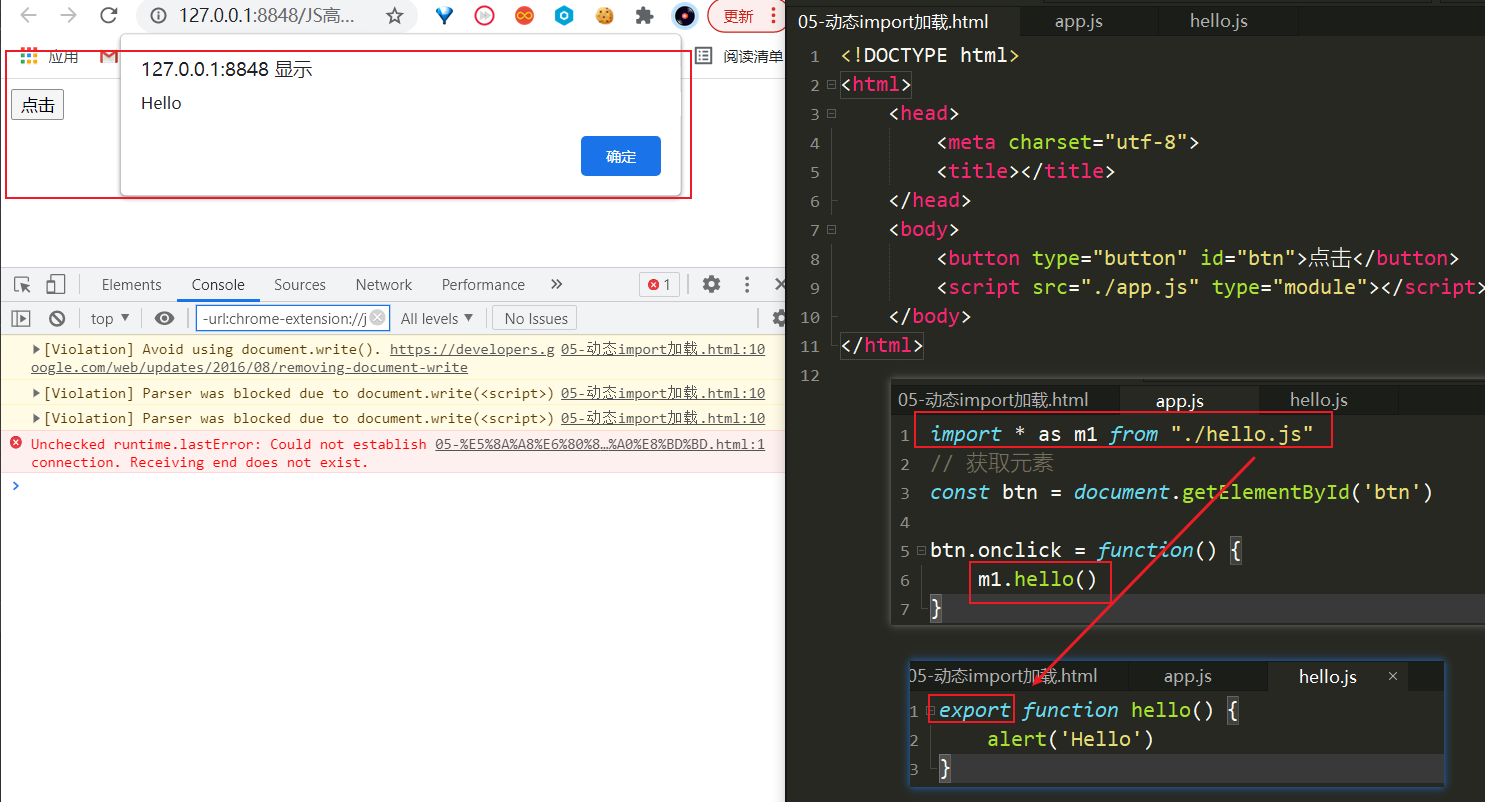Image resolution: width=1485 pixels, height=802 pixels.
Task: Click the script src="./app.js" code line
Action: click(1210, 287)
